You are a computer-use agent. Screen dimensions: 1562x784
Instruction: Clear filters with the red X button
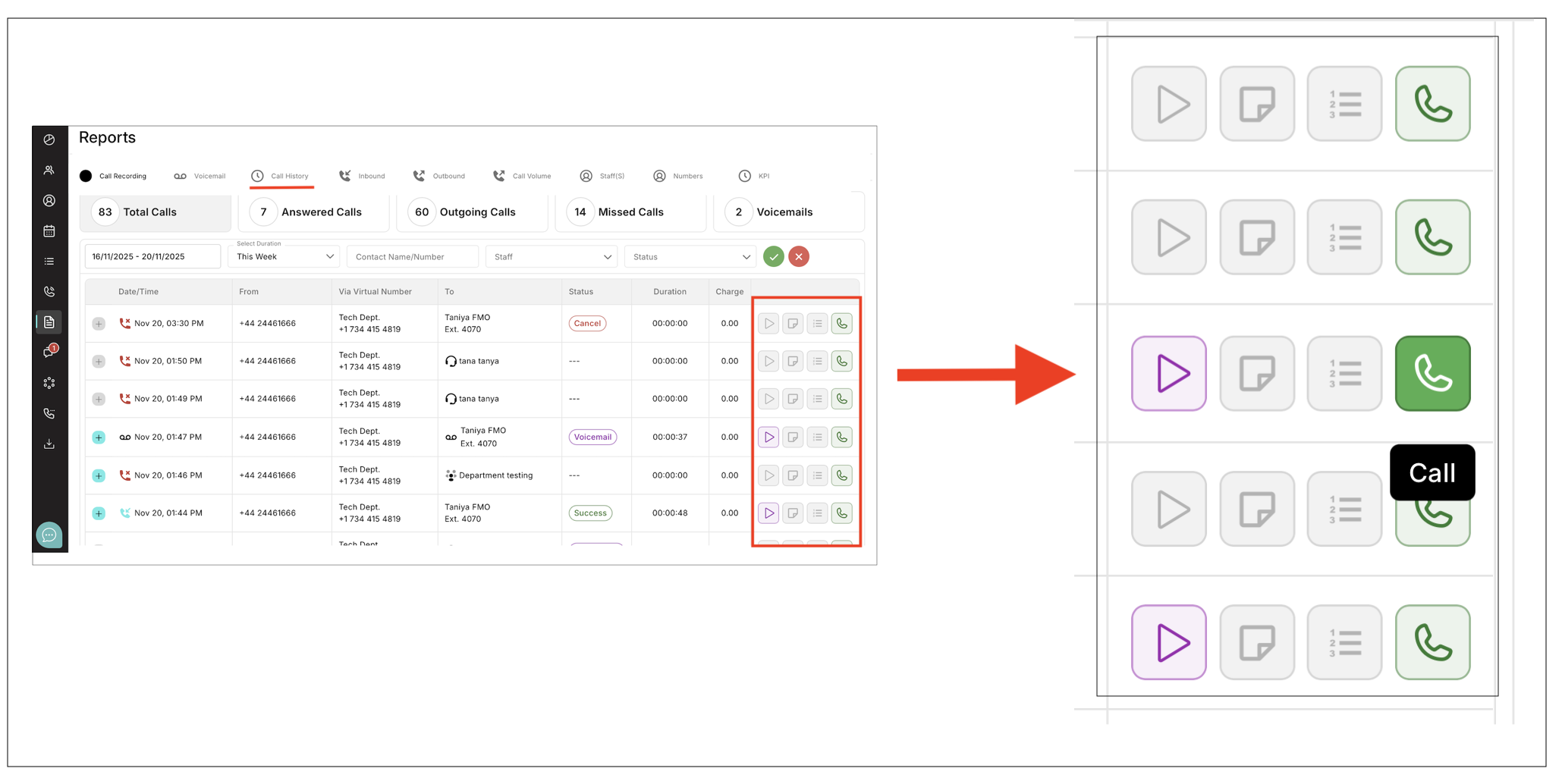799,257
